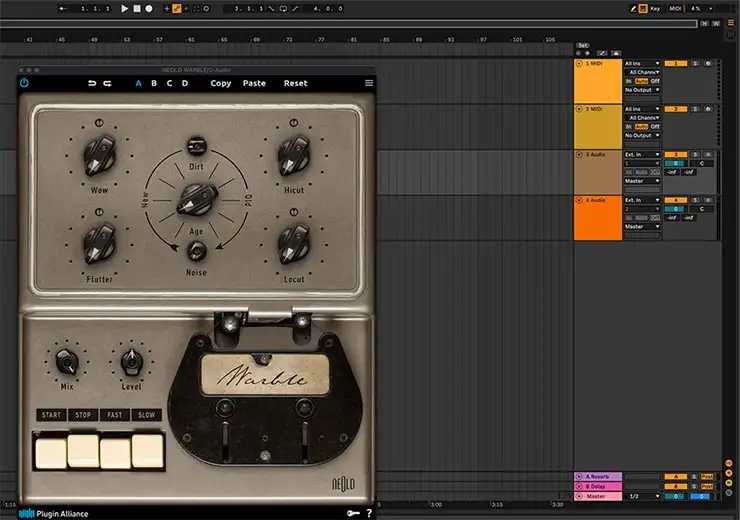Screen dimensions: 740x520
Task: Click the key license icon
Action: coord(353,513)
